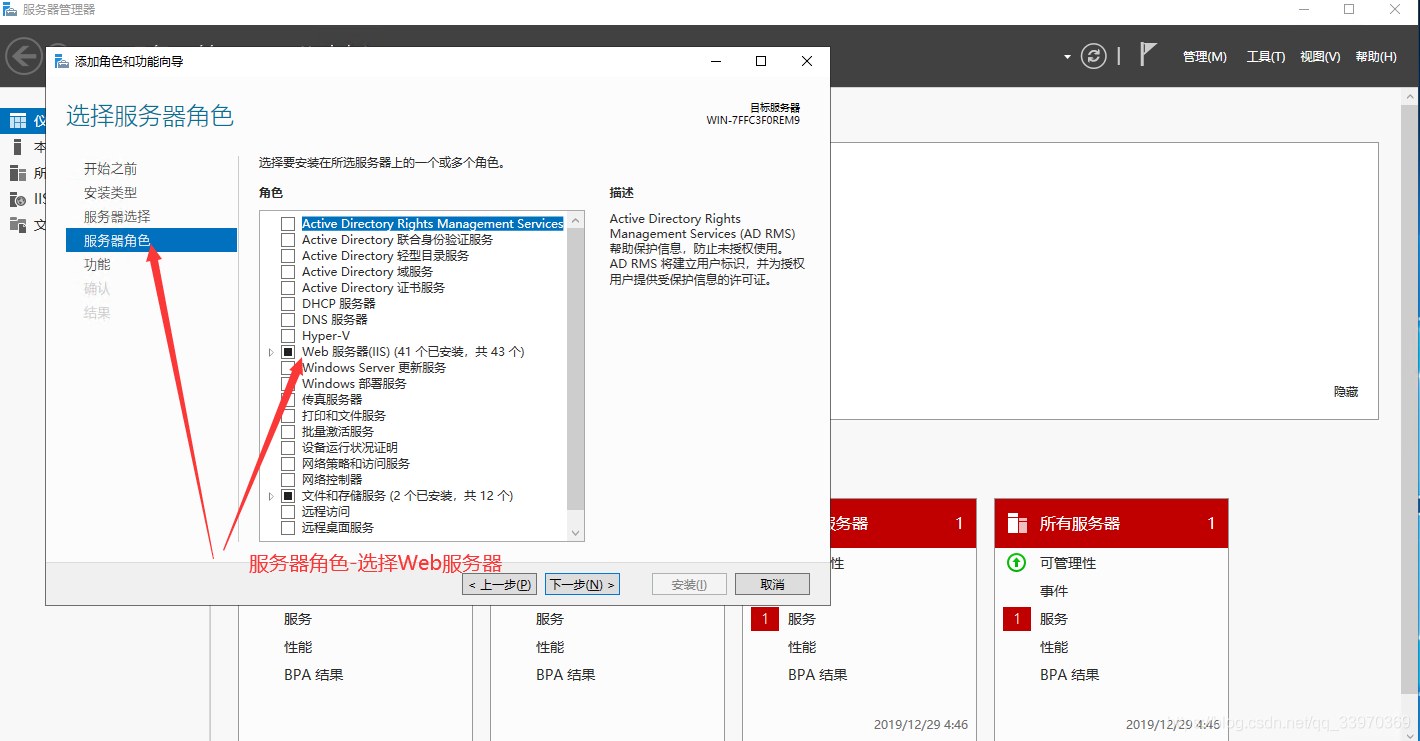Viewport: 1420px width, 741px height.
Task: Click the refresh icon in Server Manager header
Action: [1094, 56]
